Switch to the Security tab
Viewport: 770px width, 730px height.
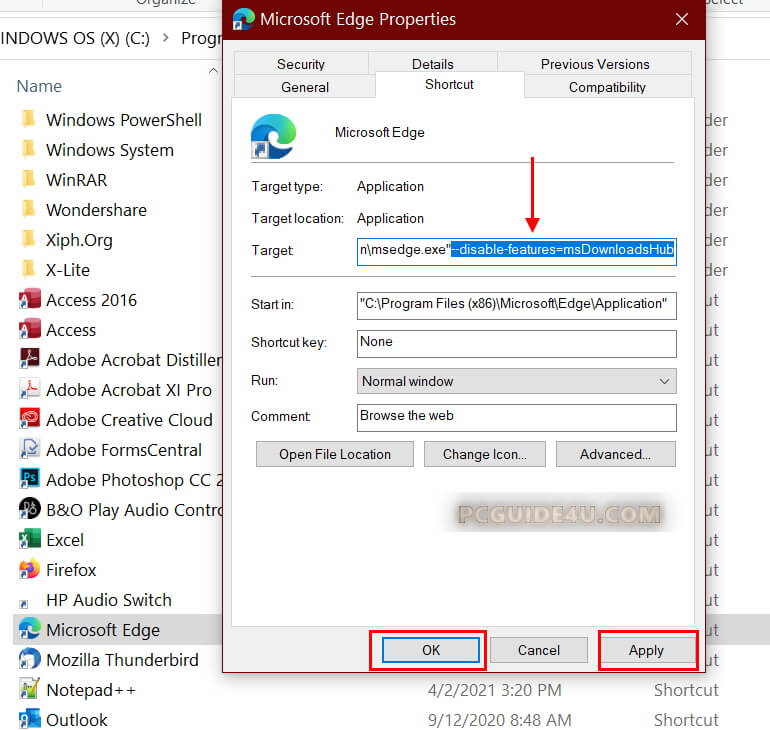point(301,64)
